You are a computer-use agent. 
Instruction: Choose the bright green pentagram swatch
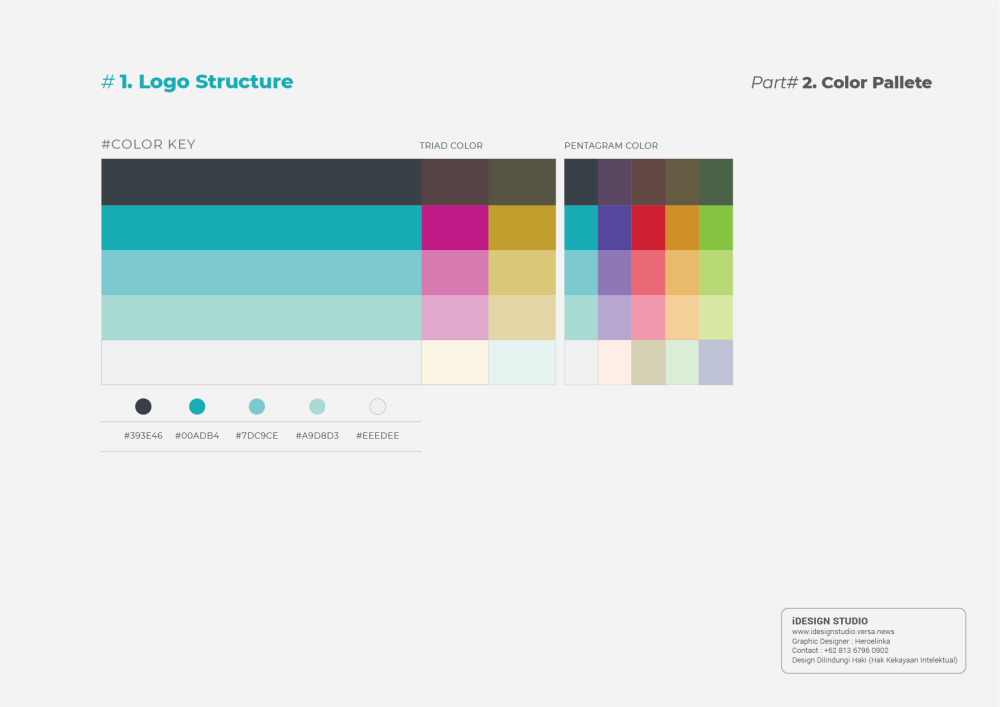pos(716,227)
